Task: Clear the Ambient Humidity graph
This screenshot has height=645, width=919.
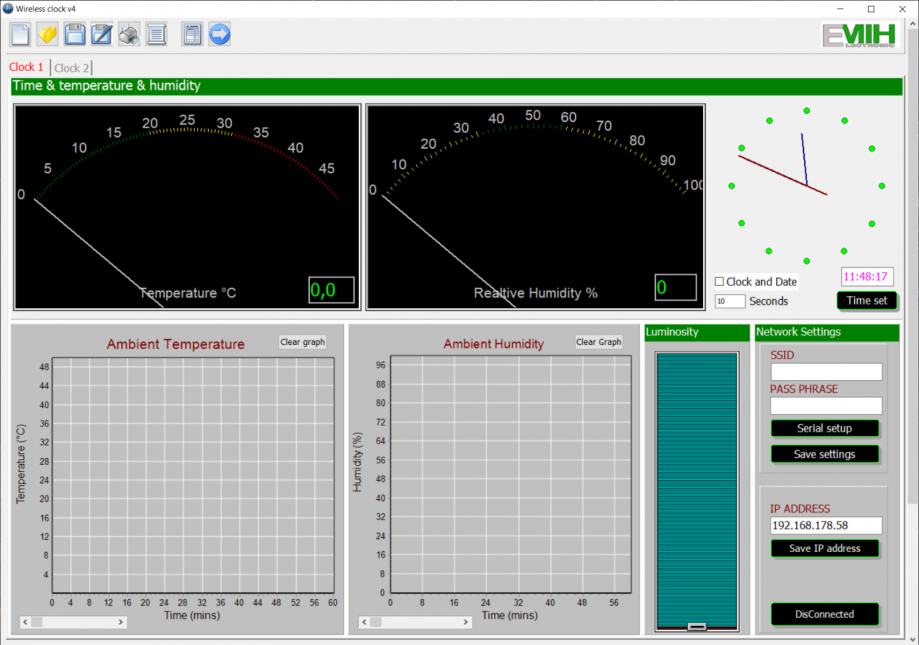Action: [x=598, y=342]
